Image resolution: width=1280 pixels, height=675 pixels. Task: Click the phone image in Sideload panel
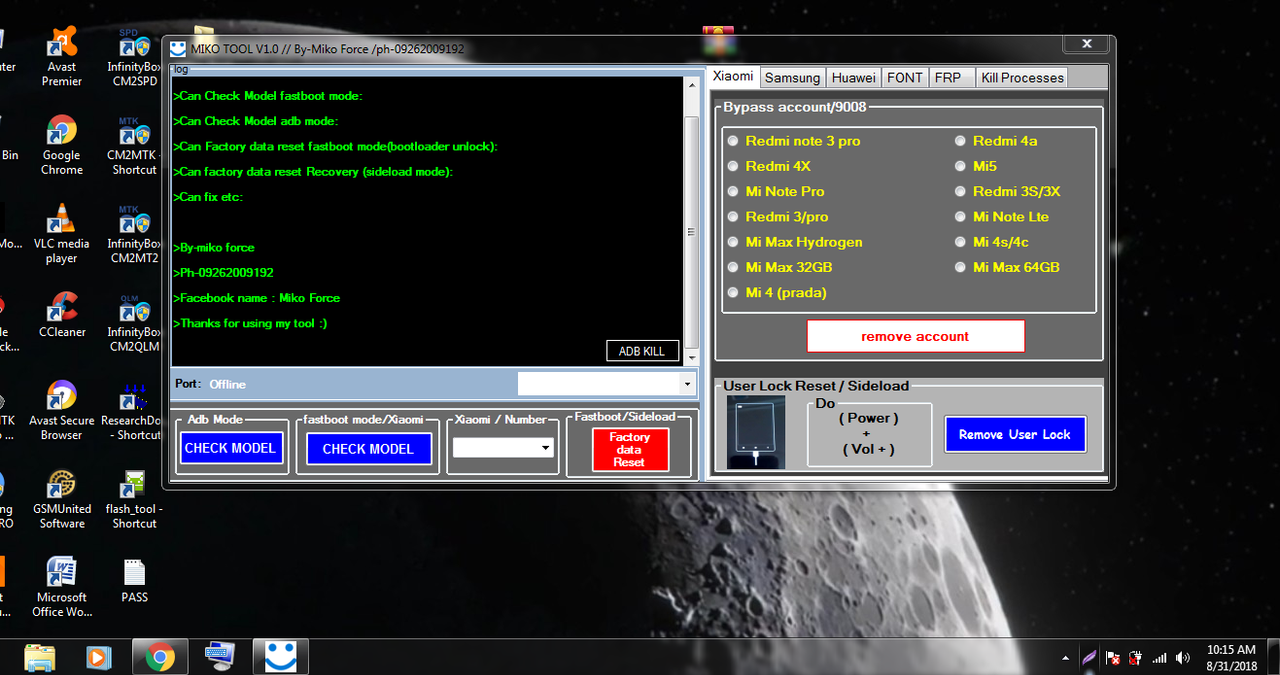point(756,432)
